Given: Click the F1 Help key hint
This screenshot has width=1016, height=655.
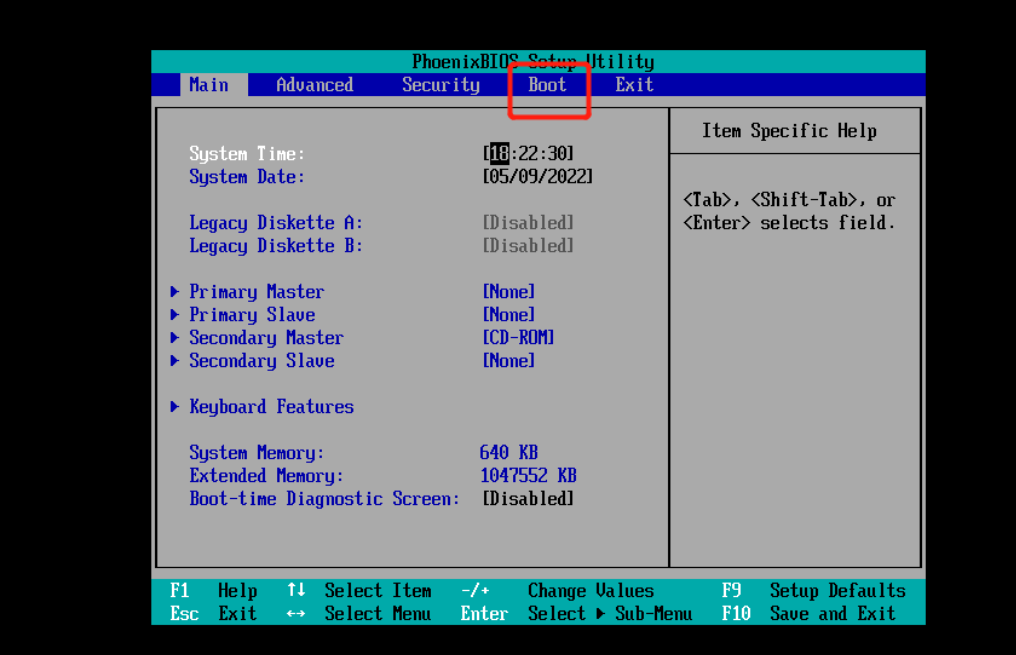Looking at the screenshot, I should coord(214,591).
